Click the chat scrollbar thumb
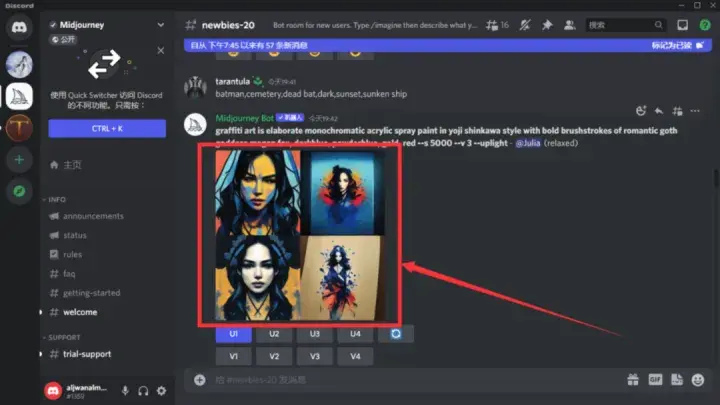The width and height of the screenshot is (720, 405). 716,178
